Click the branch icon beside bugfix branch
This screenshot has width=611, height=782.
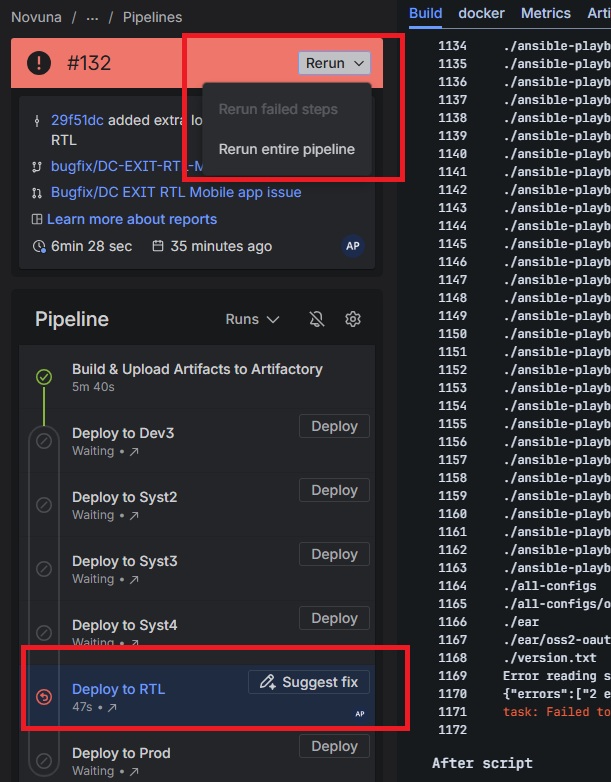(36, 167)
